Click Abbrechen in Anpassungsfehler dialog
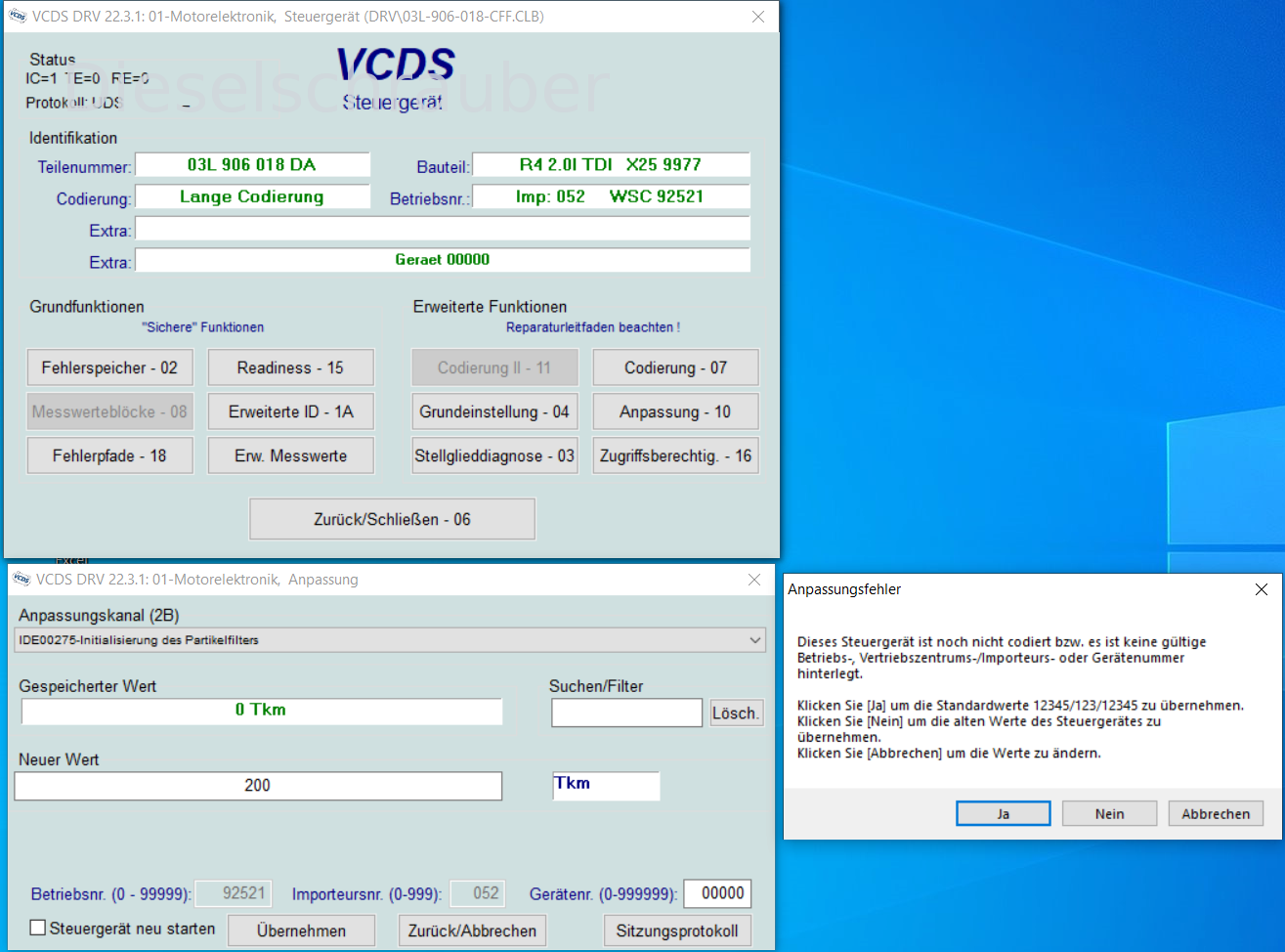1285x952 pixels. (1216, 813)
